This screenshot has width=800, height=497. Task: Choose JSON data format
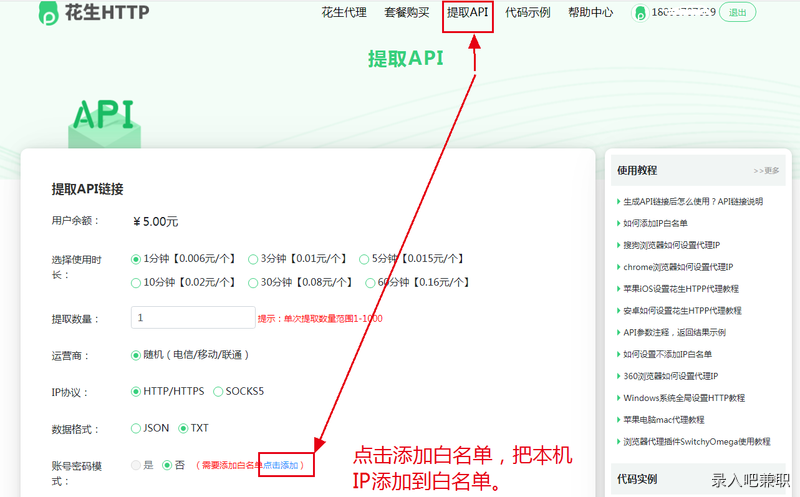coord(136,429)
